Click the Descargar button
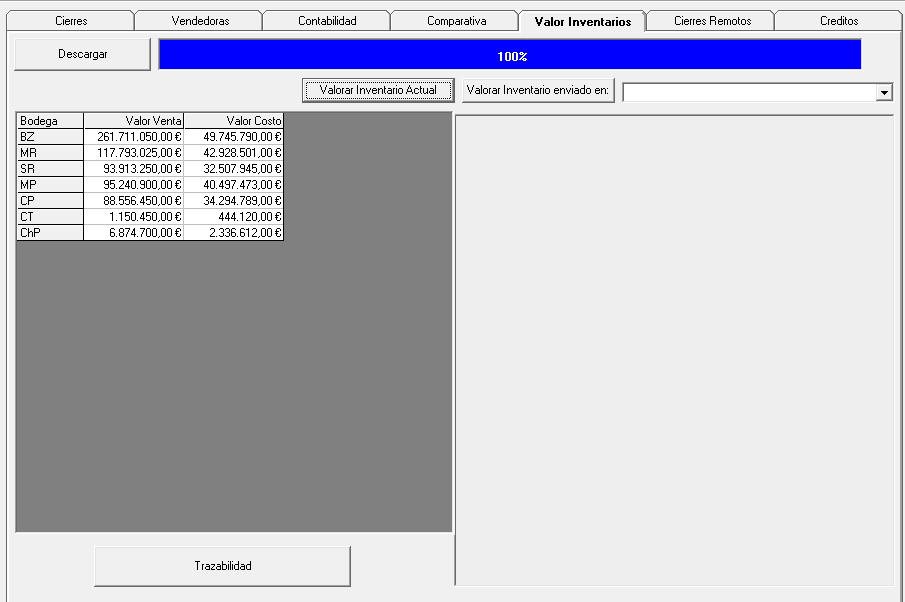The width and height of the screenshot is (905, 602). 82,55
